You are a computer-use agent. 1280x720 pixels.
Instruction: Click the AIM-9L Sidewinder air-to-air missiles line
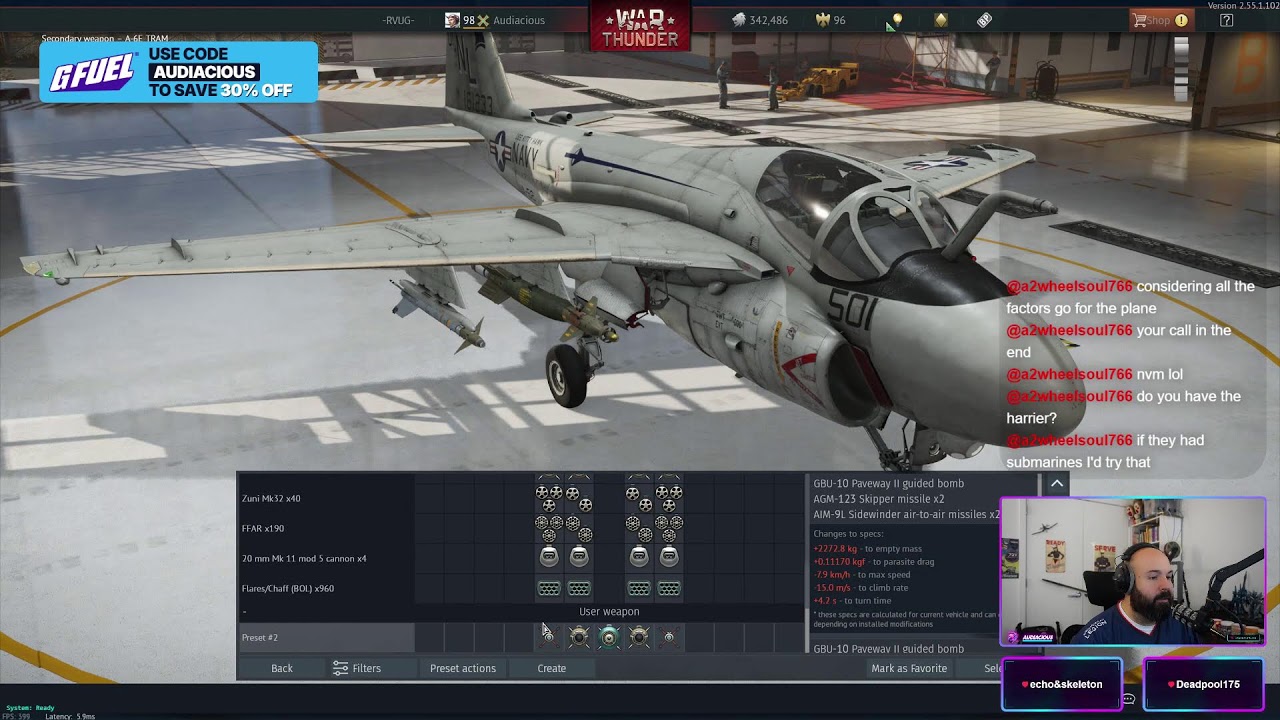(x=906, y=514)
